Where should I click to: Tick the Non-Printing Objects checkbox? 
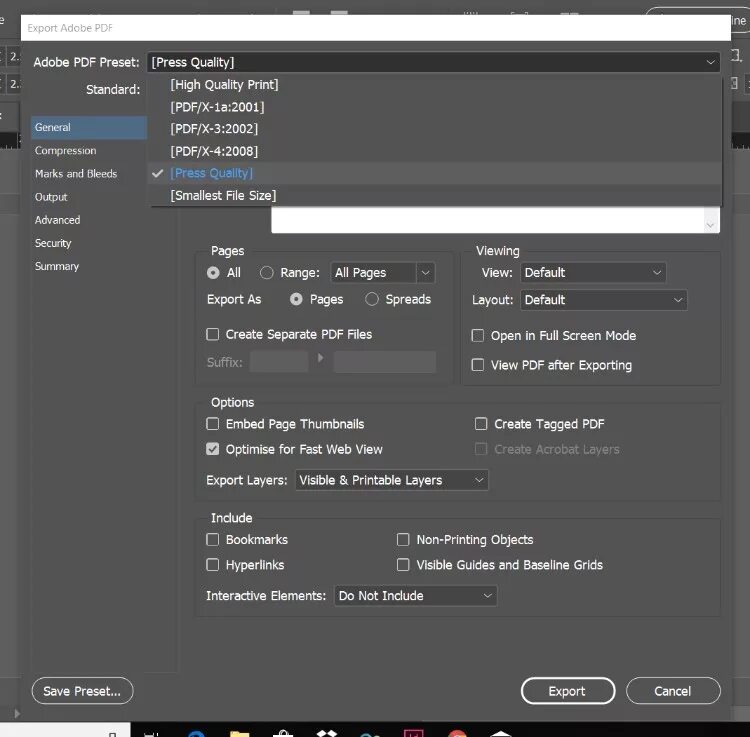(403, 539)
